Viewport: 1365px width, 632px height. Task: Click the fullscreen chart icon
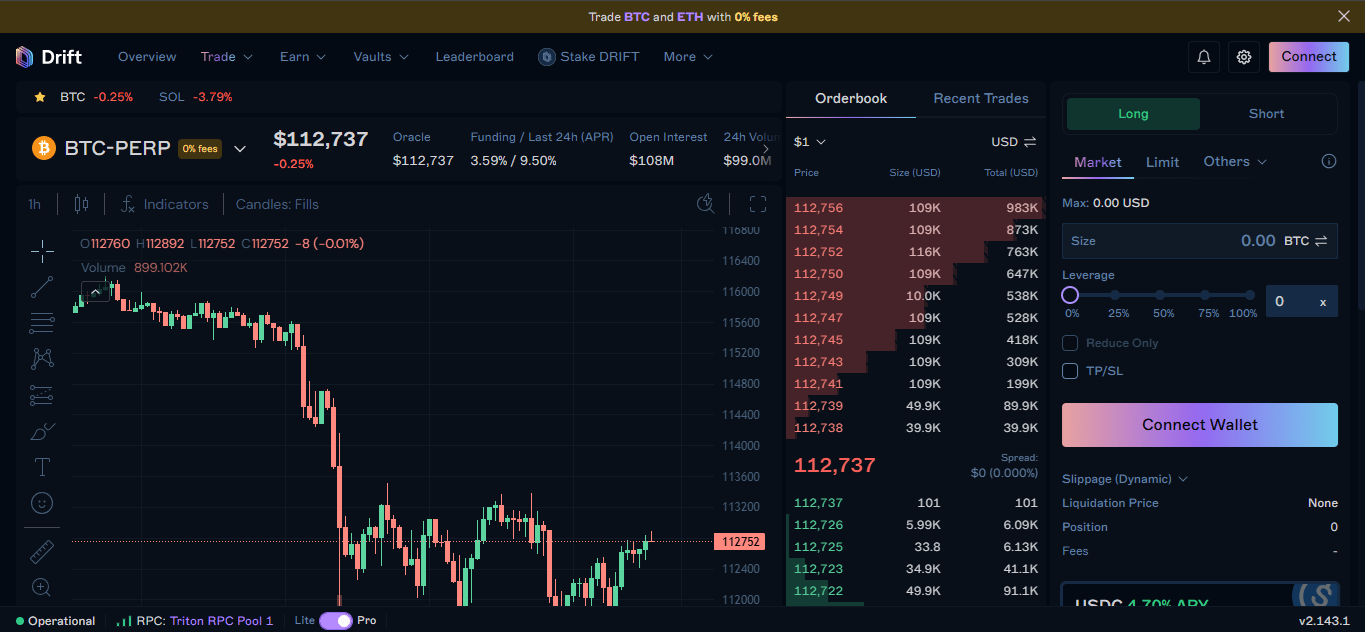(x=758, y=204)
